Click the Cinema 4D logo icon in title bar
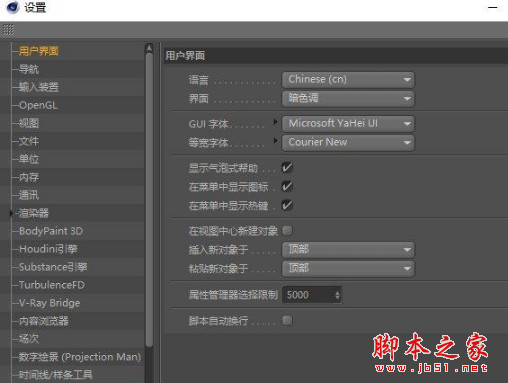Image resolution: width=508 pixels, height=383 pixels. [13, 7]
